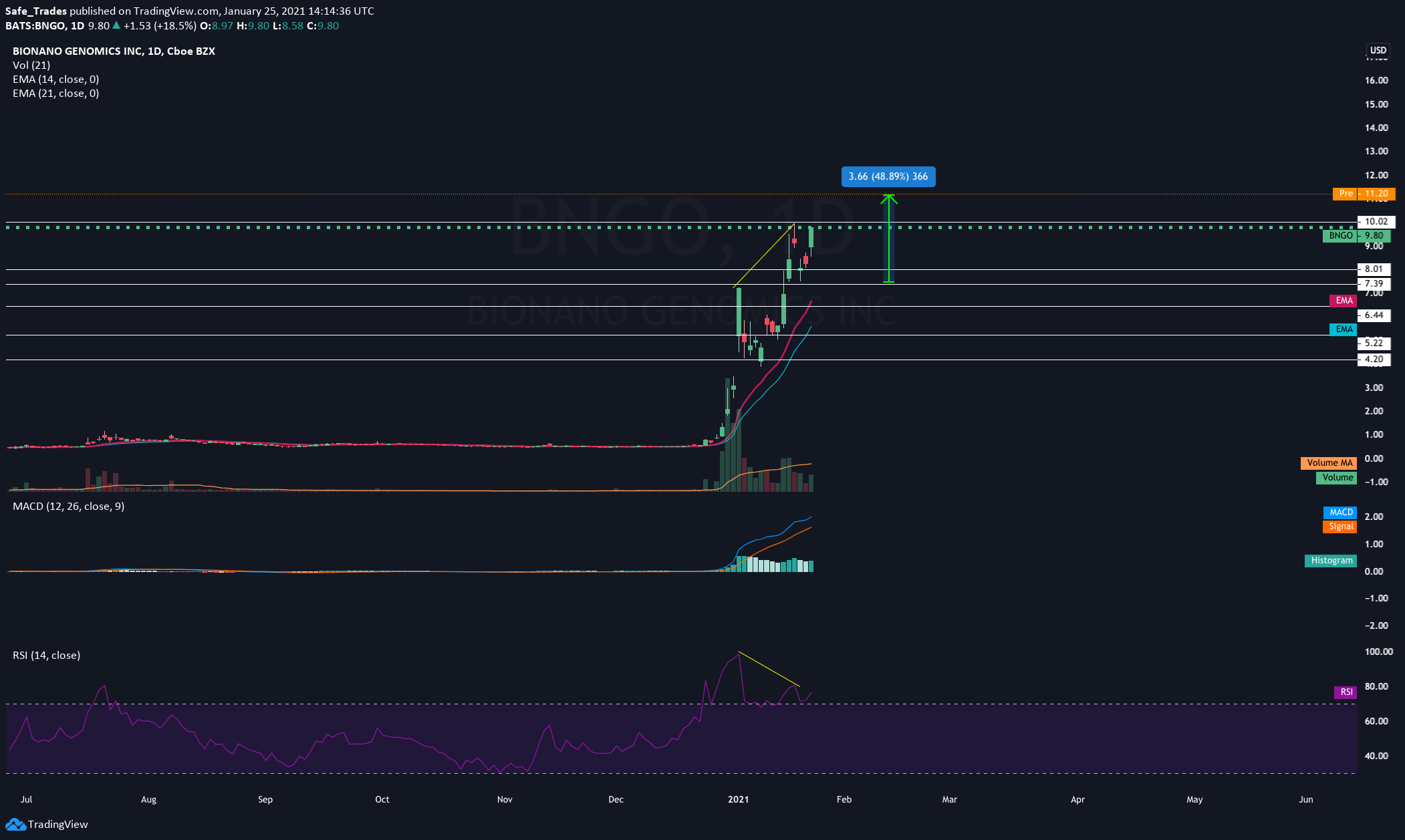
Task: Click the May label on time axis
Action: [1194, 799]
